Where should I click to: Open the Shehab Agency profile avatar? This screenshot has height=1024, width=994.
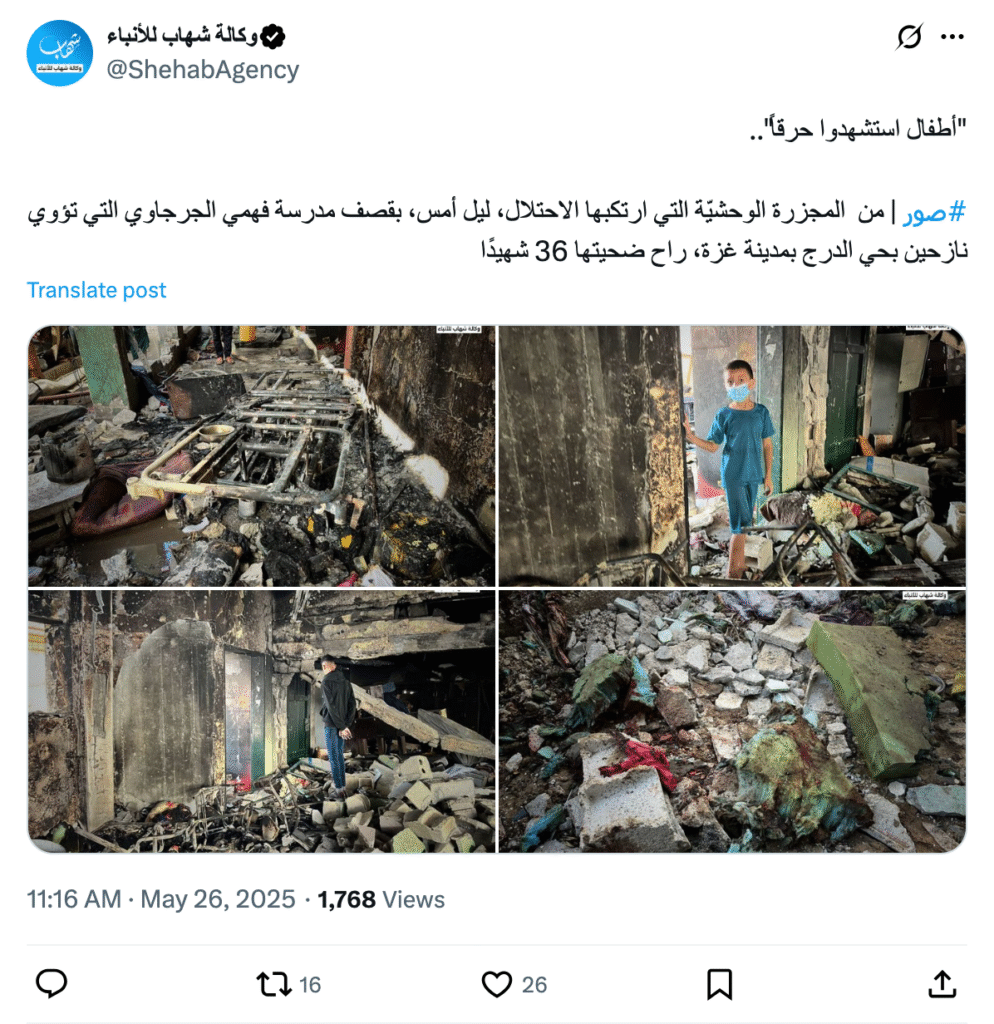59,53
